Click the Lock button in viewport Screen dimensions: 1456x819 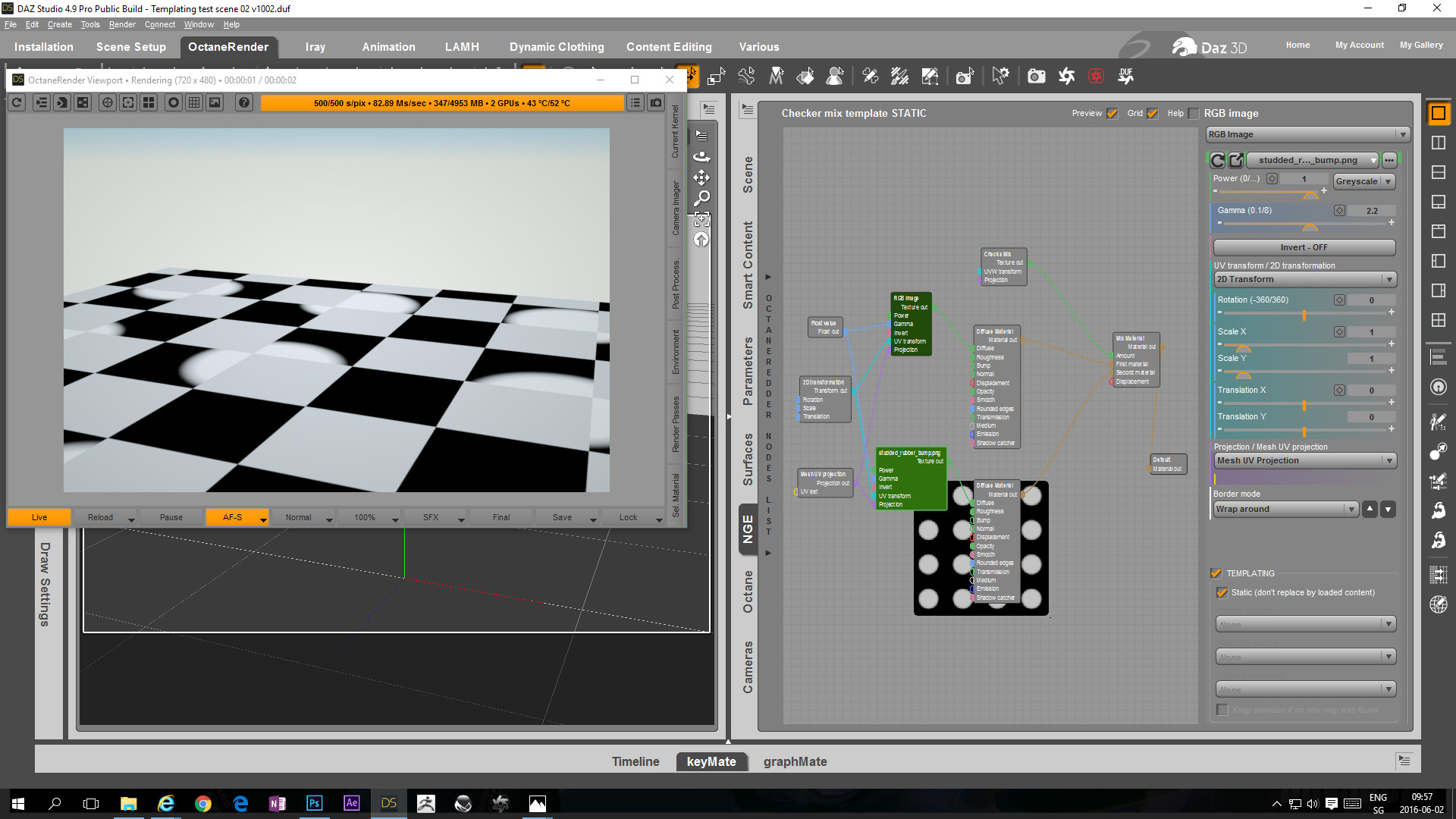coord(633,517)
